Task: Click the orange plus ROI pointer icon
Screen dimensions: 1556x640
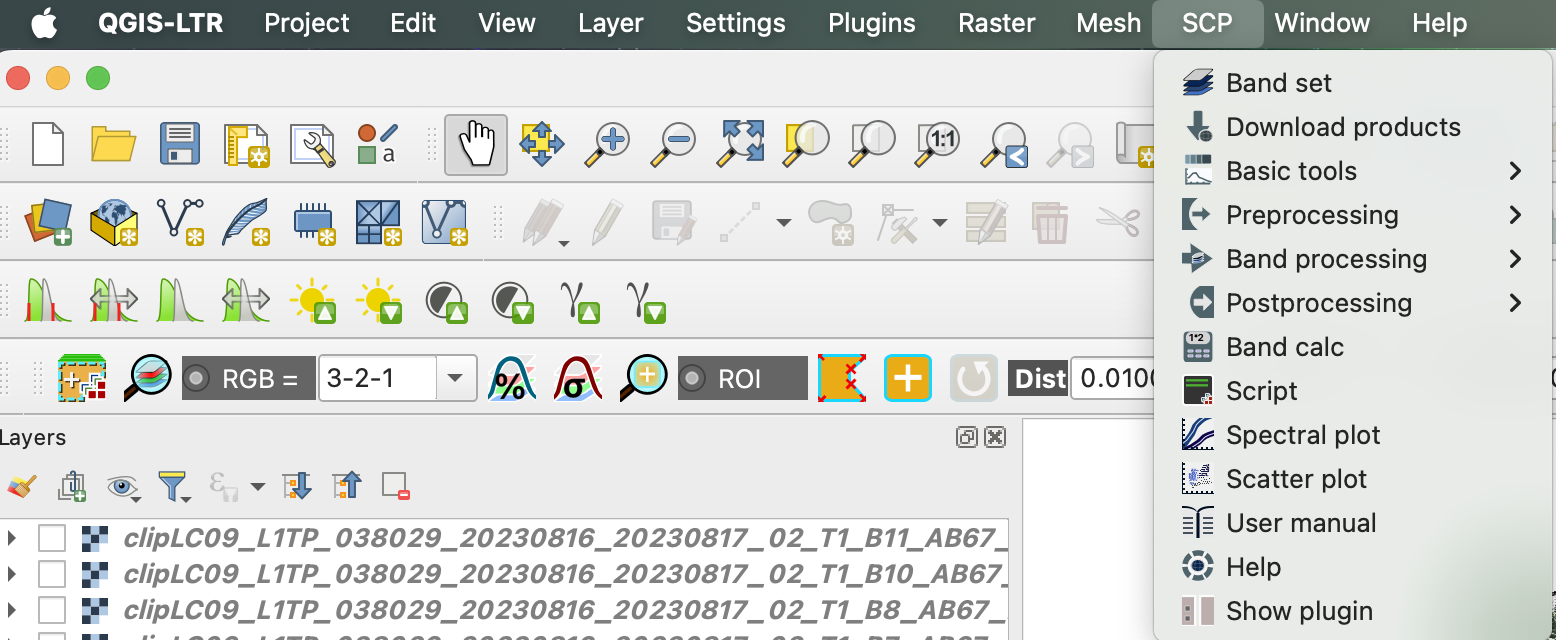Action: 908,379
